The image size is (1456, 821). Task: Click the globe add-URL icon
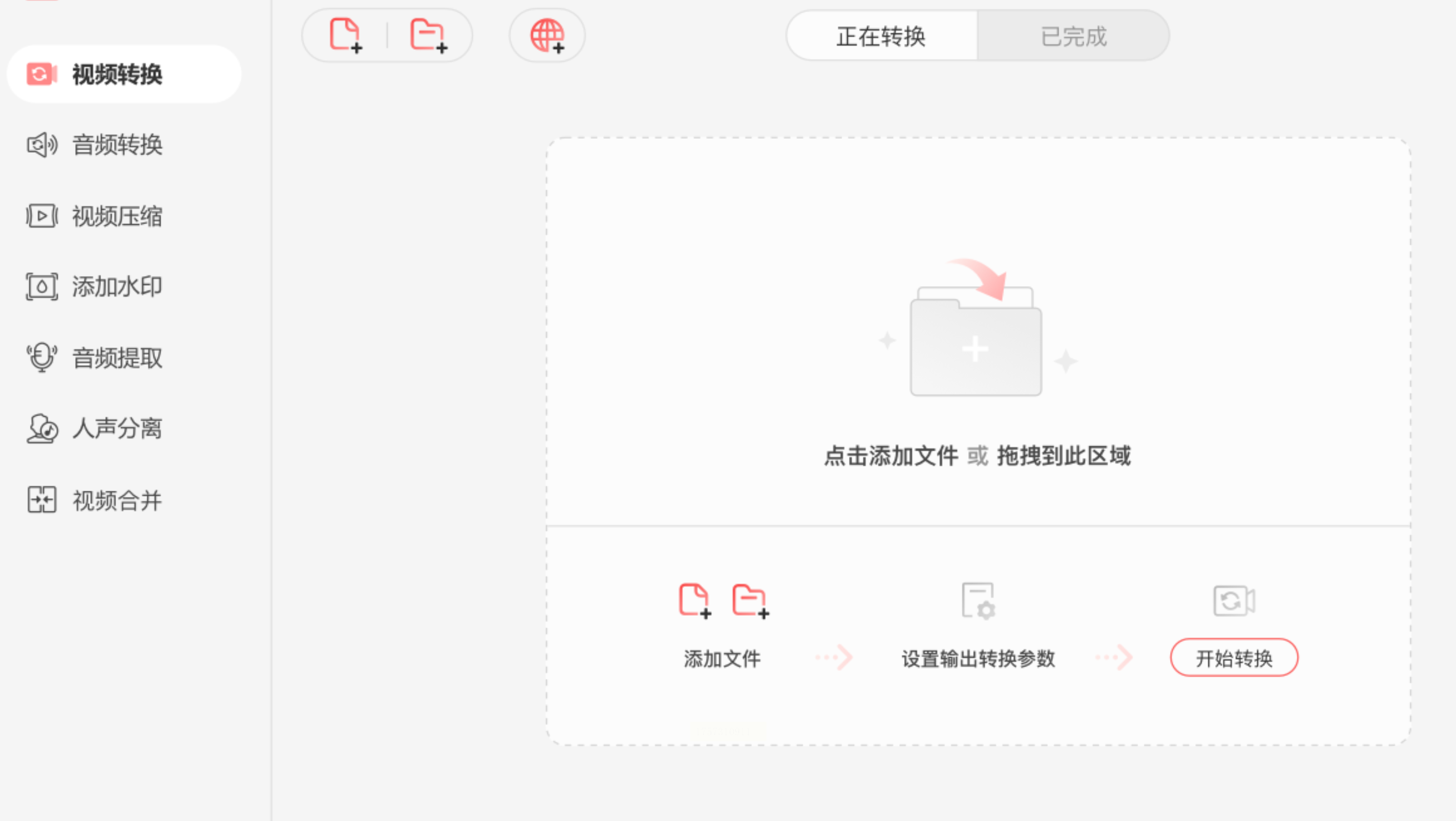[x=547, y=36]
